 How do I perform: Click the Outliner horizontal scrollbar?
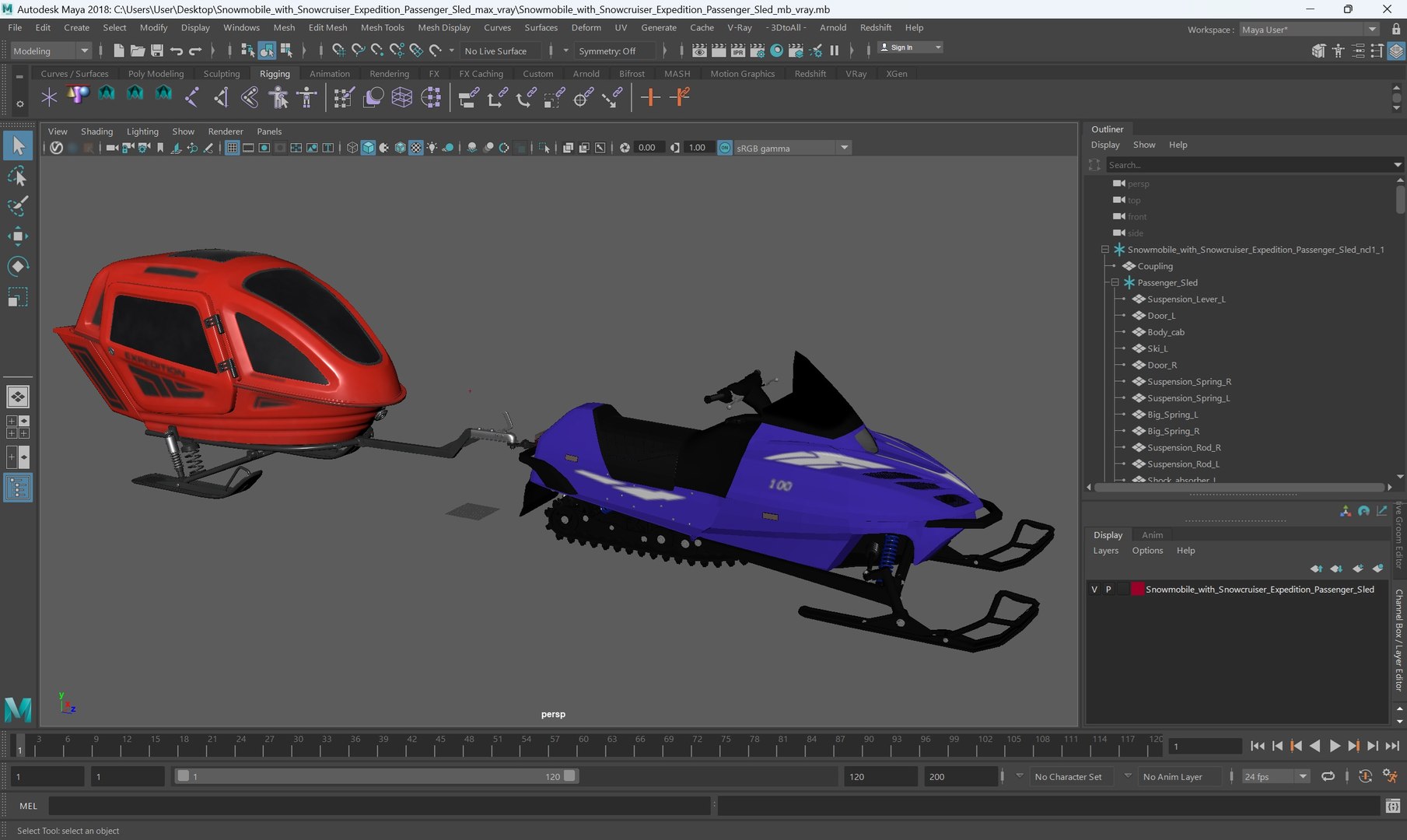(x=1237, y=488)
